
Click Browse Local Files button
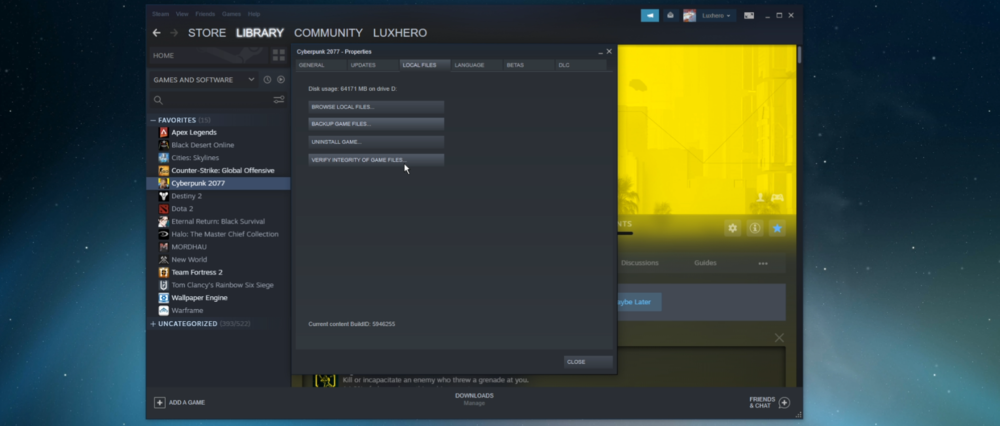tap(376, 106)
